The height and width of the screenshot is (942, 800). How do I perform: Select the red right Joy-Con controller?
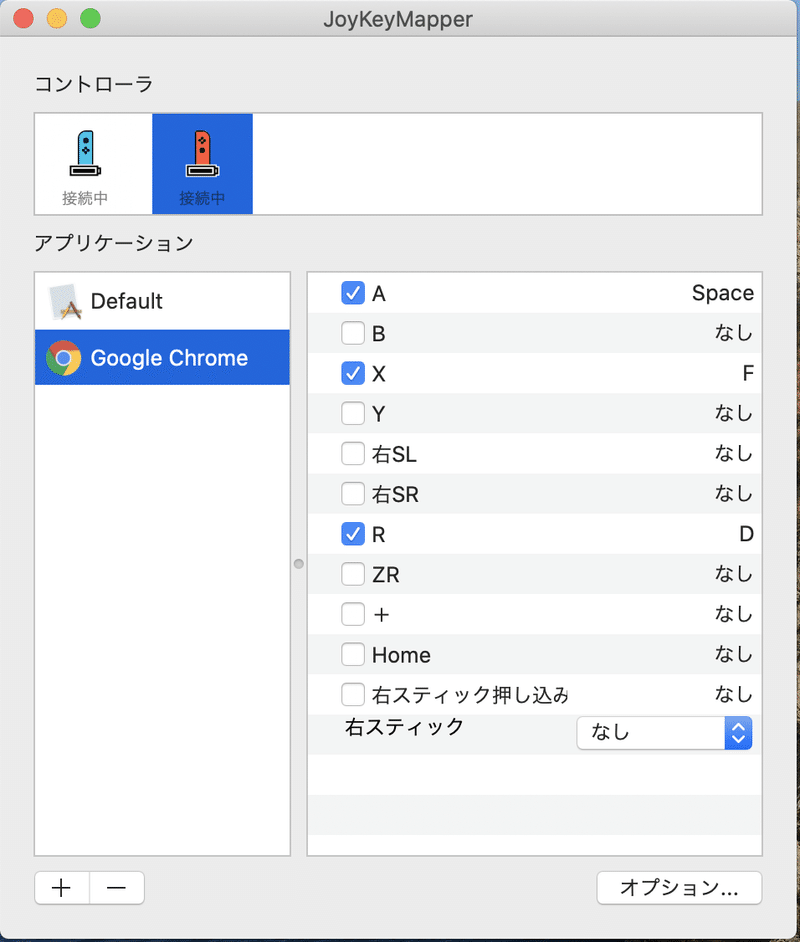(x=202, y=163)
